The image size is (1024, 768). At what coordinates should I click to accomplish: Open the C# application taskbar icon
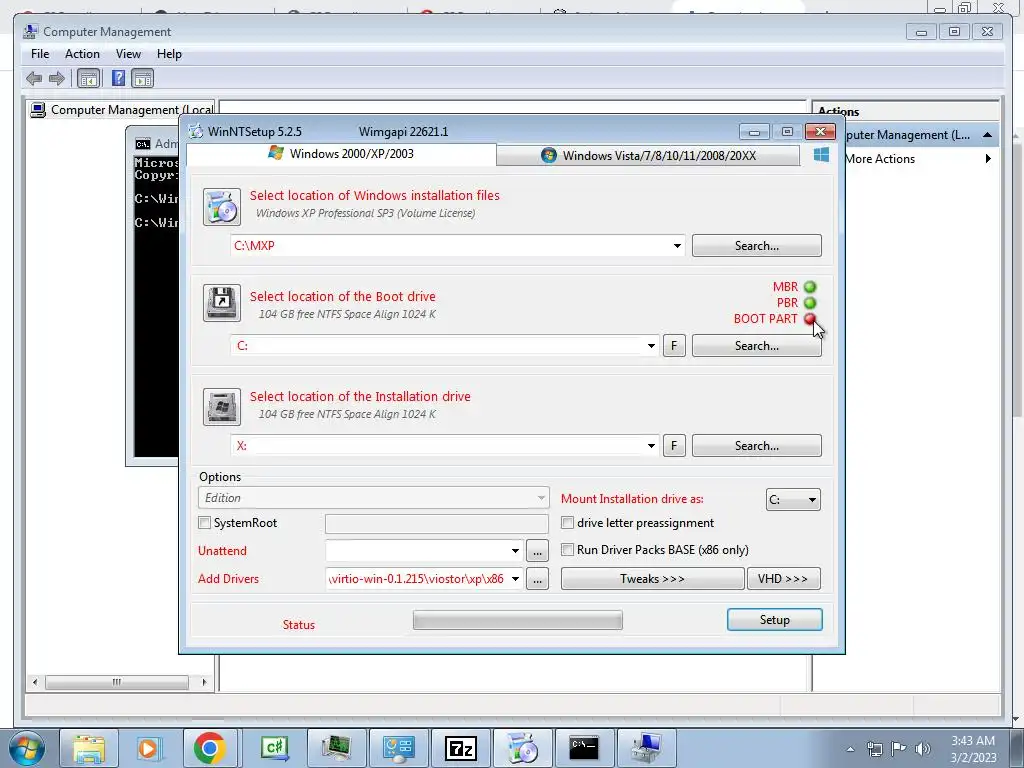[275, 748]
